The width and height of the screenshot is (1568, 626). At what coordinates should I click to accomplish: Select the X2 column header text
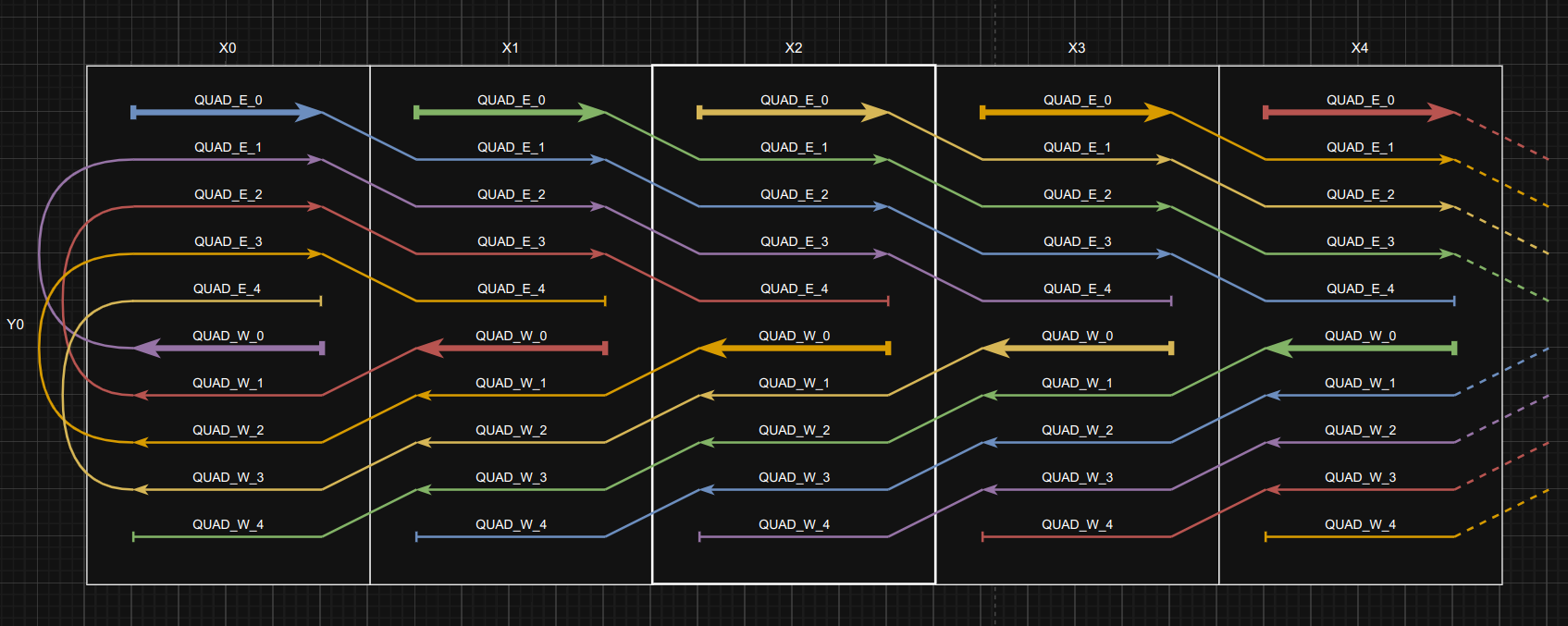pyautogui.click(x=794, y=48)
